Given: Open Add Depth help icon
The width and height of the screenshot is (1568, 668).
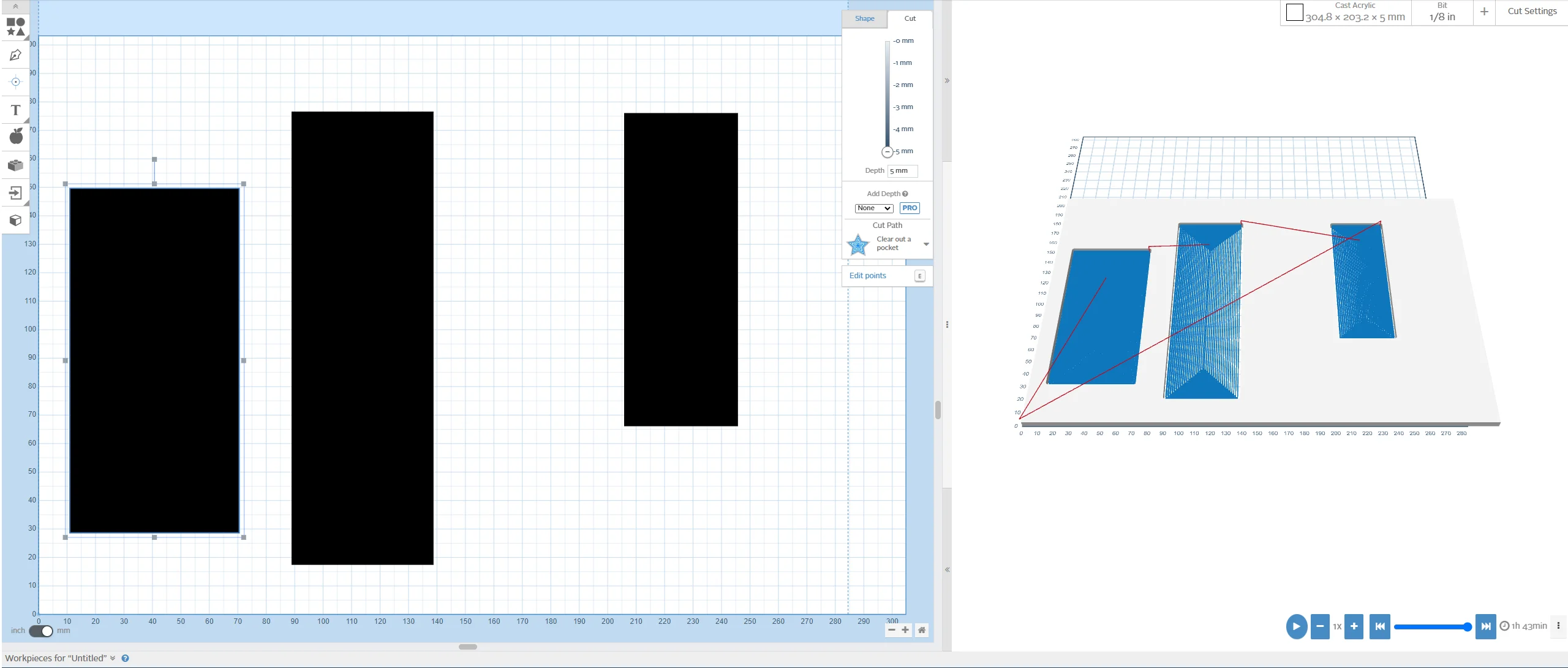Looking at the screenshot, I should pos(905,194).
